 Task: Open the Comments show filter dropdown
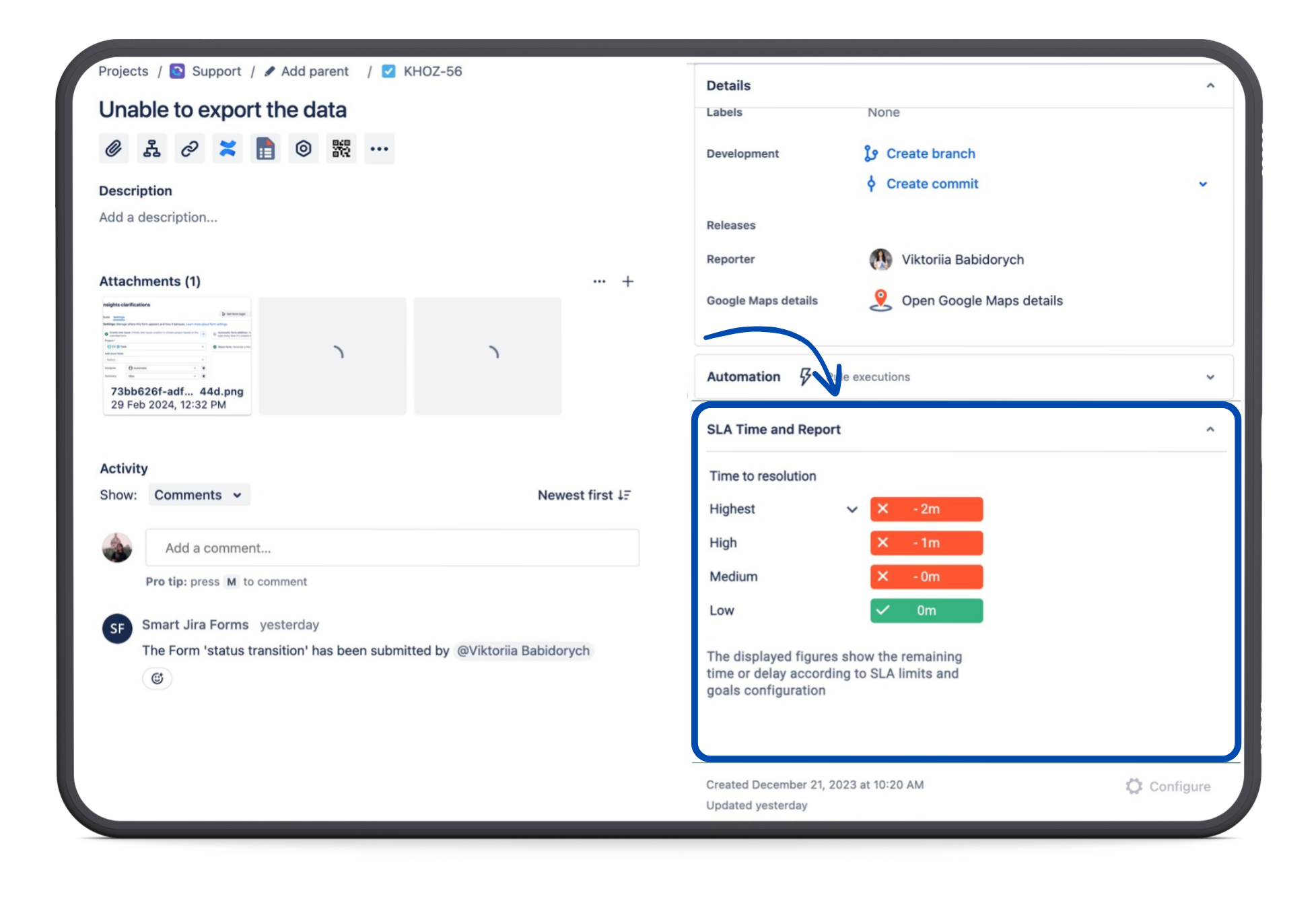coord(198,495)
